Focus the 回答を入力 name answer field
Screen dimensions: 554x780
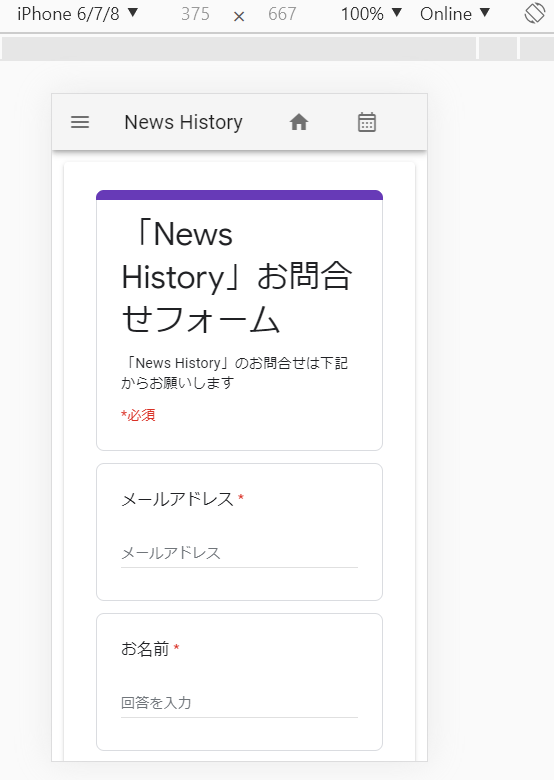(x=239, y=703)
